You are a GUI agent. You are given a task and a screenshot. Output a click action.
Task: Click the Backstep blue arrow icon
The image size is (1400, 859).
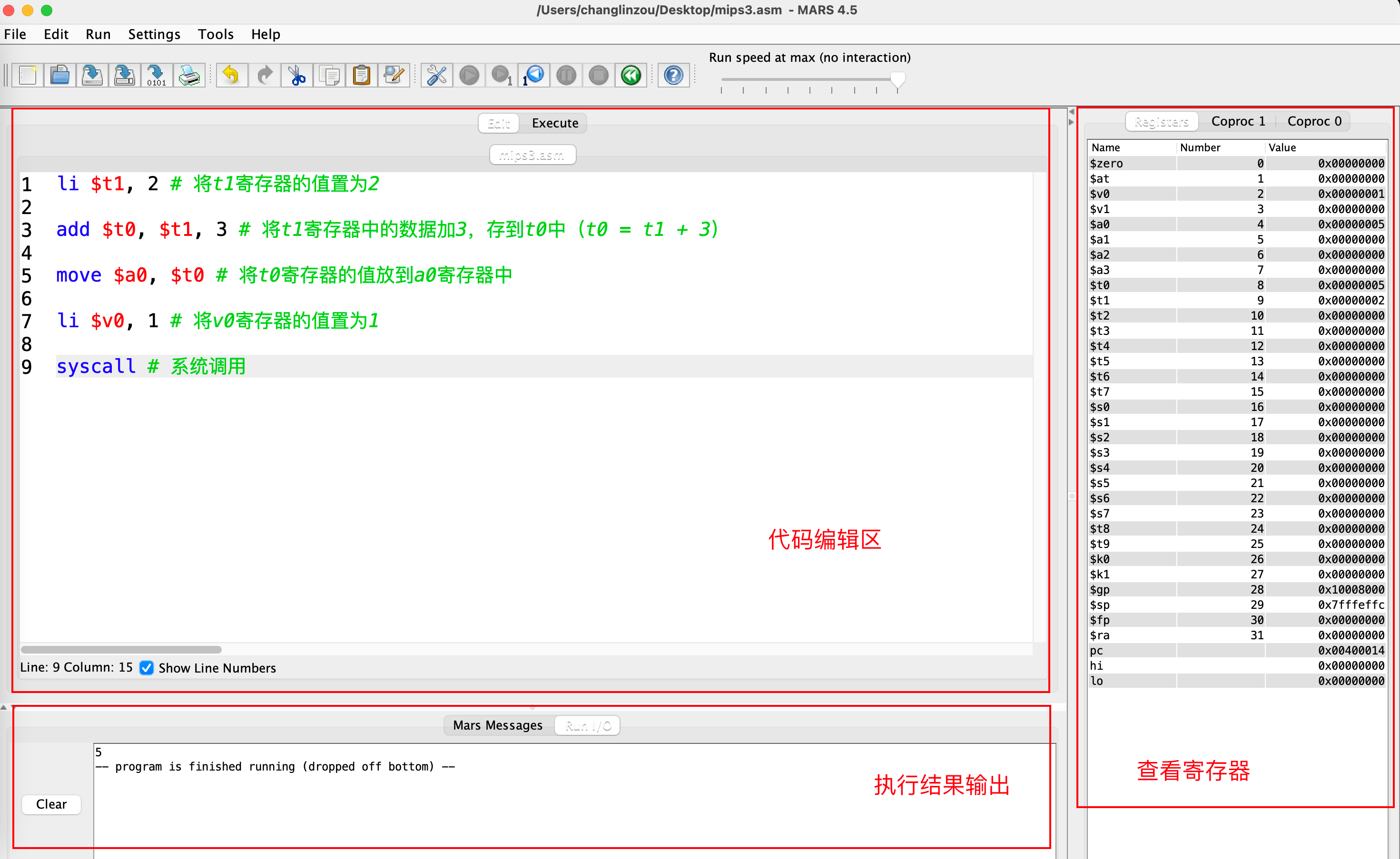coord(534,75)
